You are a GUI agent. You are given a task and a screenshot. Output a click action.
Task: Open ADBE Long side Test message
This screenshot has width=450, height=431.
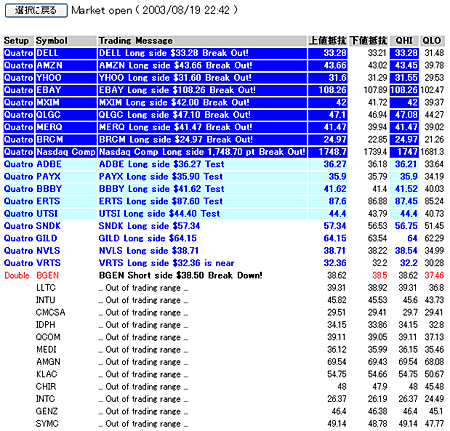(x=162, y=164)
